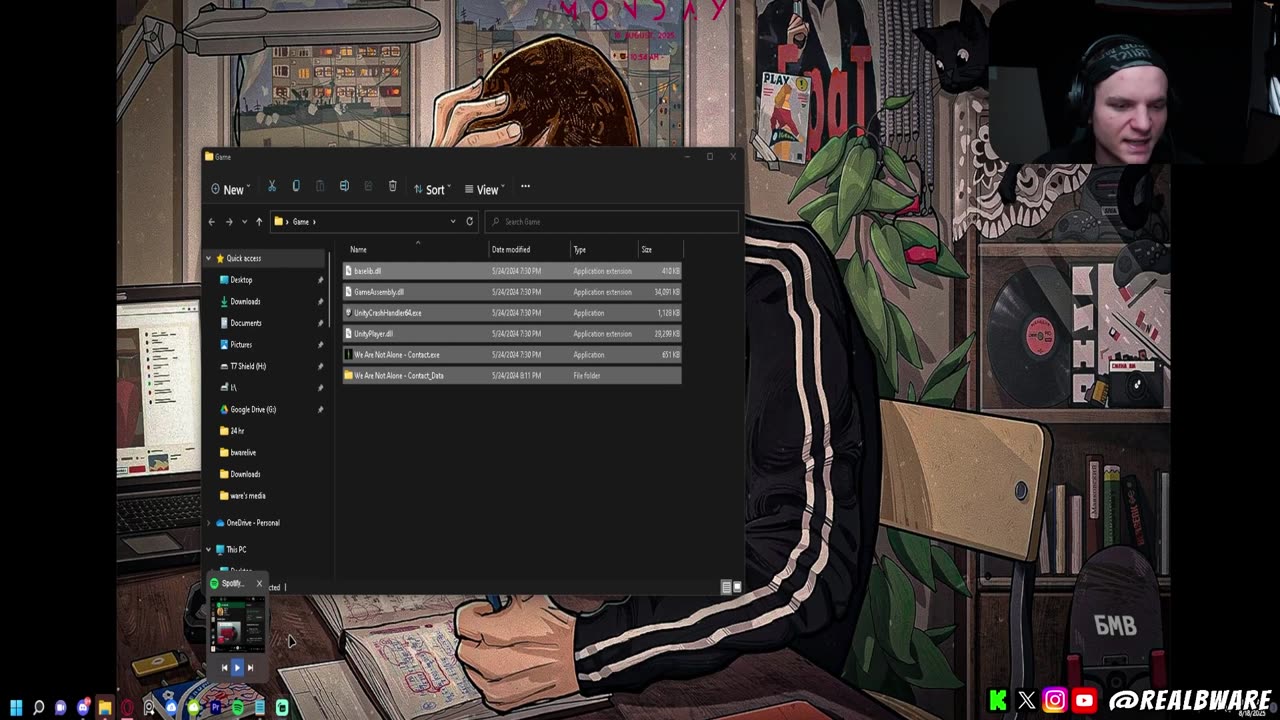The width and height of the screenshot is (1280, 720).
Task: Play music from Spotify preview
Action: [237, 667]
